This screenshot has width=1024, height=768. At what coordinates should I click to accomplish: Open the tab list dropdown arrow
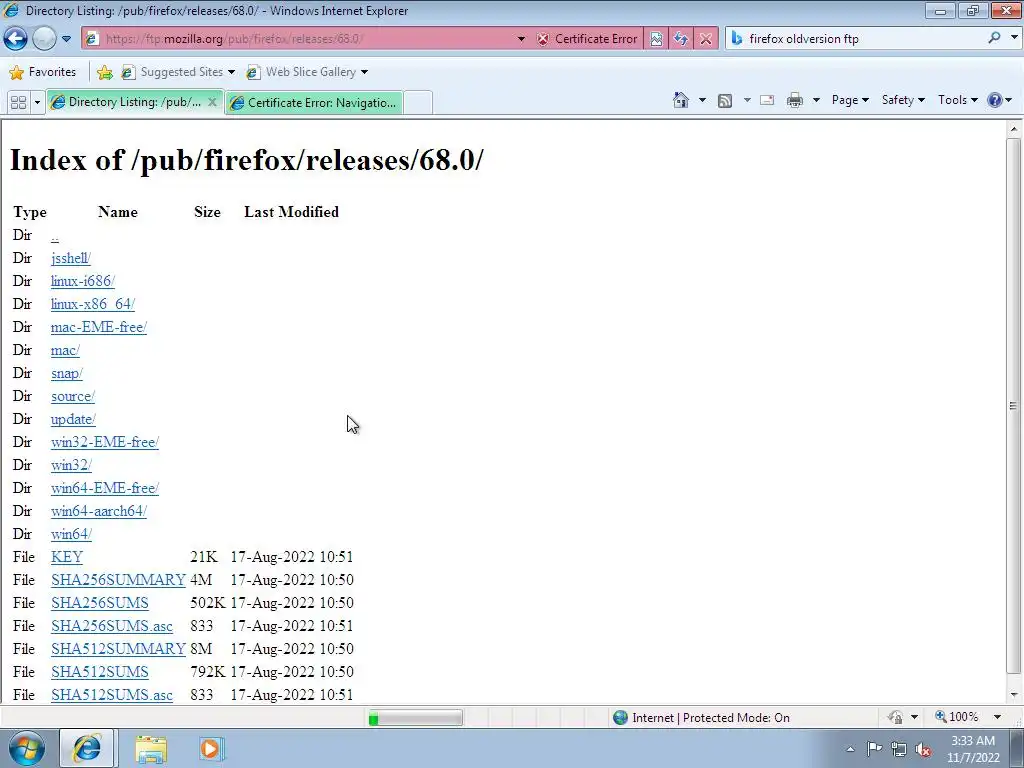coord(37,102)
